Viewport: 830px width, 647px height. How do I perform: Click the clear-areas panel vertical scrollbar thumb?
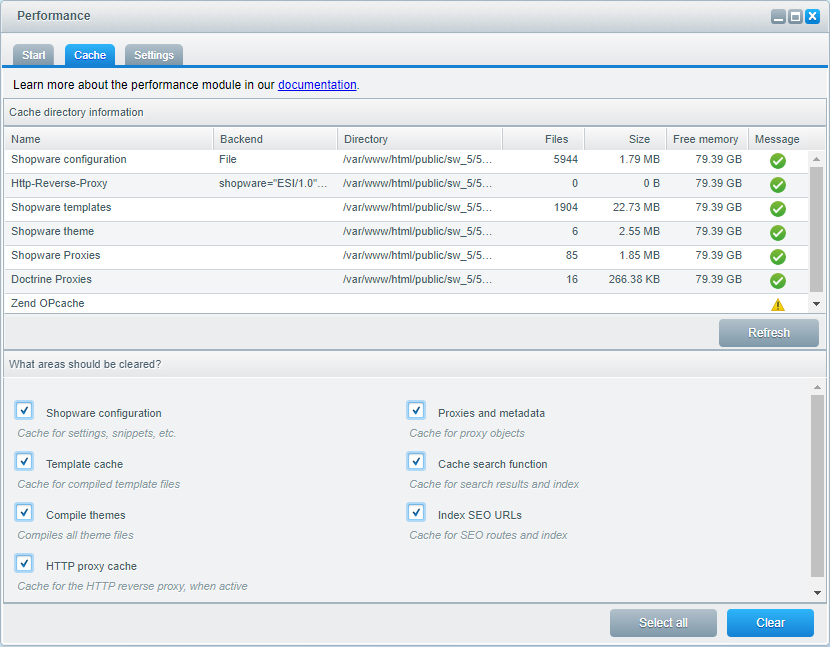click(x=817, y=486)
